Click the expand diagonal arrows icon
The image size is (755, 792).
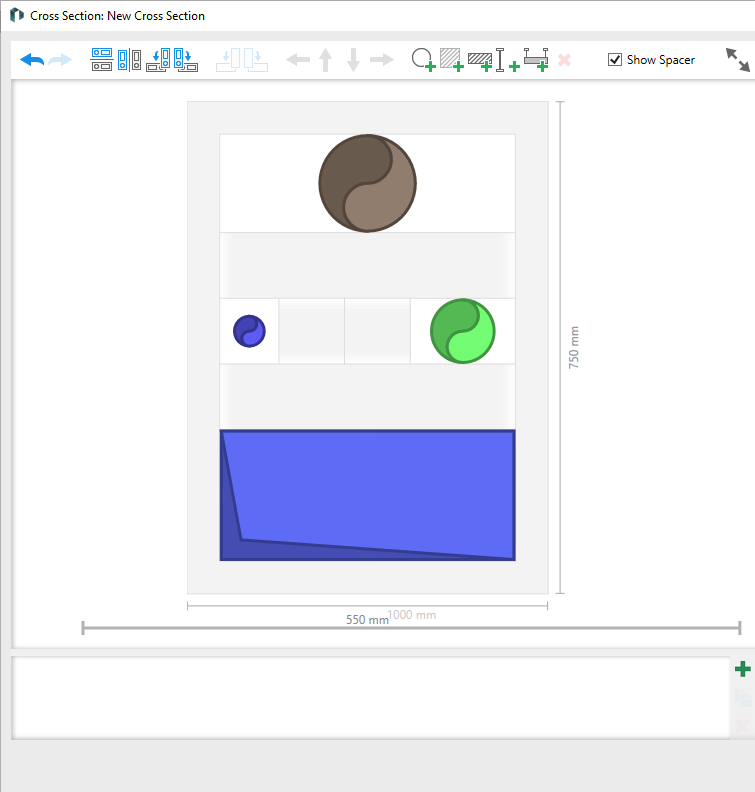point(738,60)
